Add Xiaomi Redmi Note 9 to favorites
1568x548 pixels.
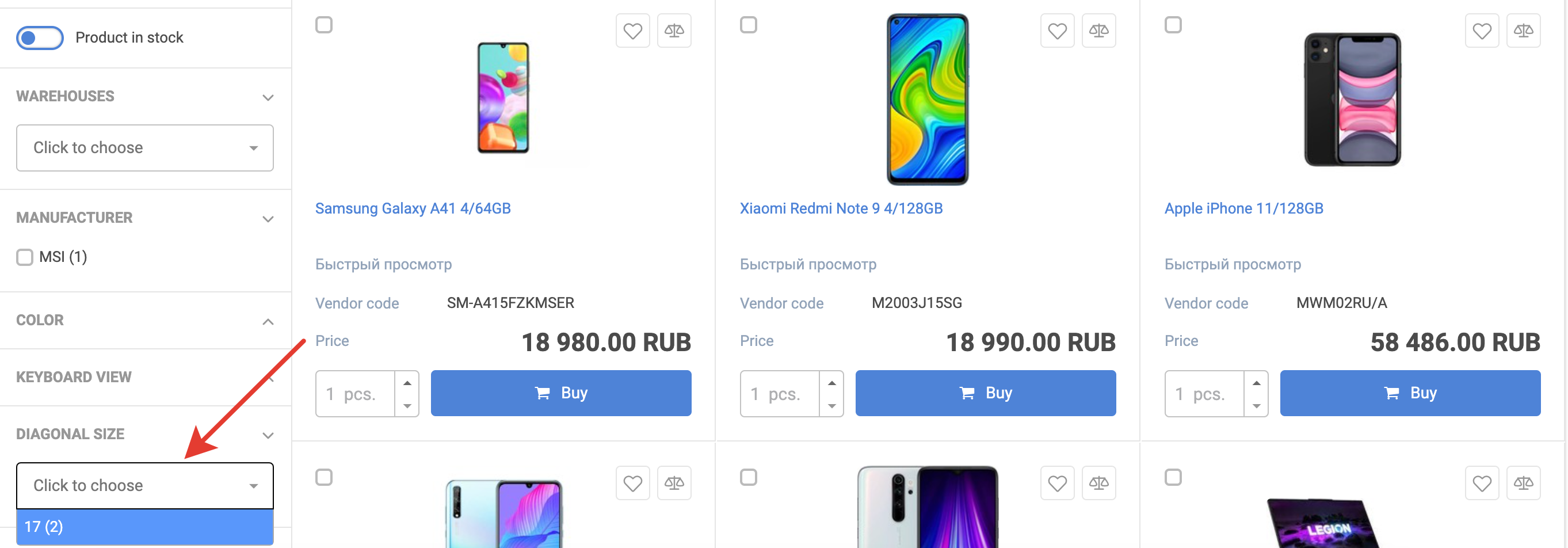click(1057, 31)
